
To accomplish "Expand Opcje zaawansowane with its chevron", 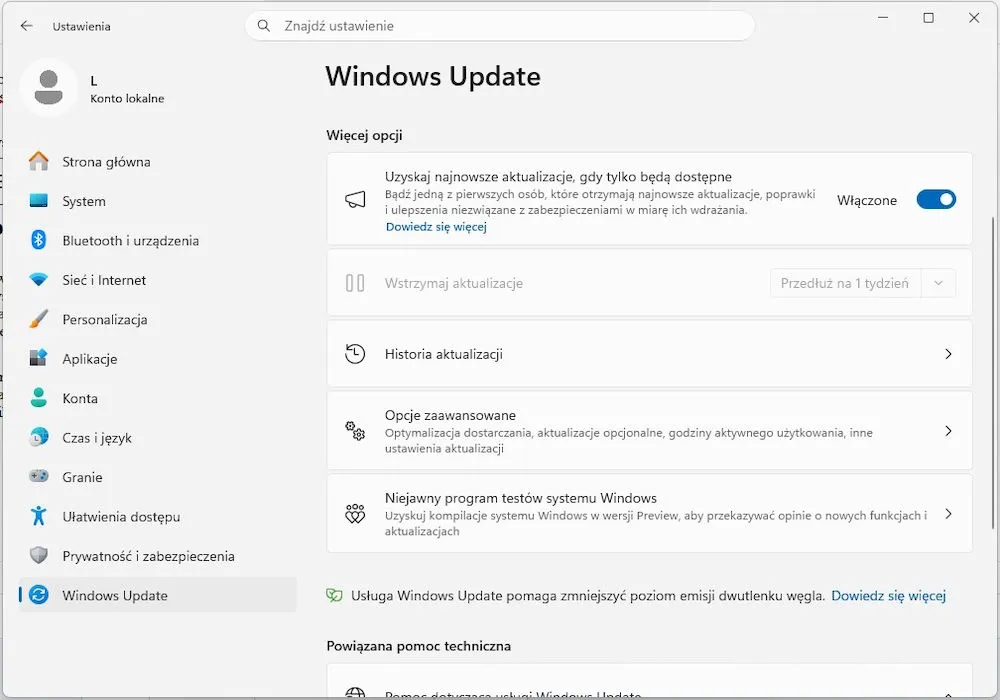I will [948, 431].
